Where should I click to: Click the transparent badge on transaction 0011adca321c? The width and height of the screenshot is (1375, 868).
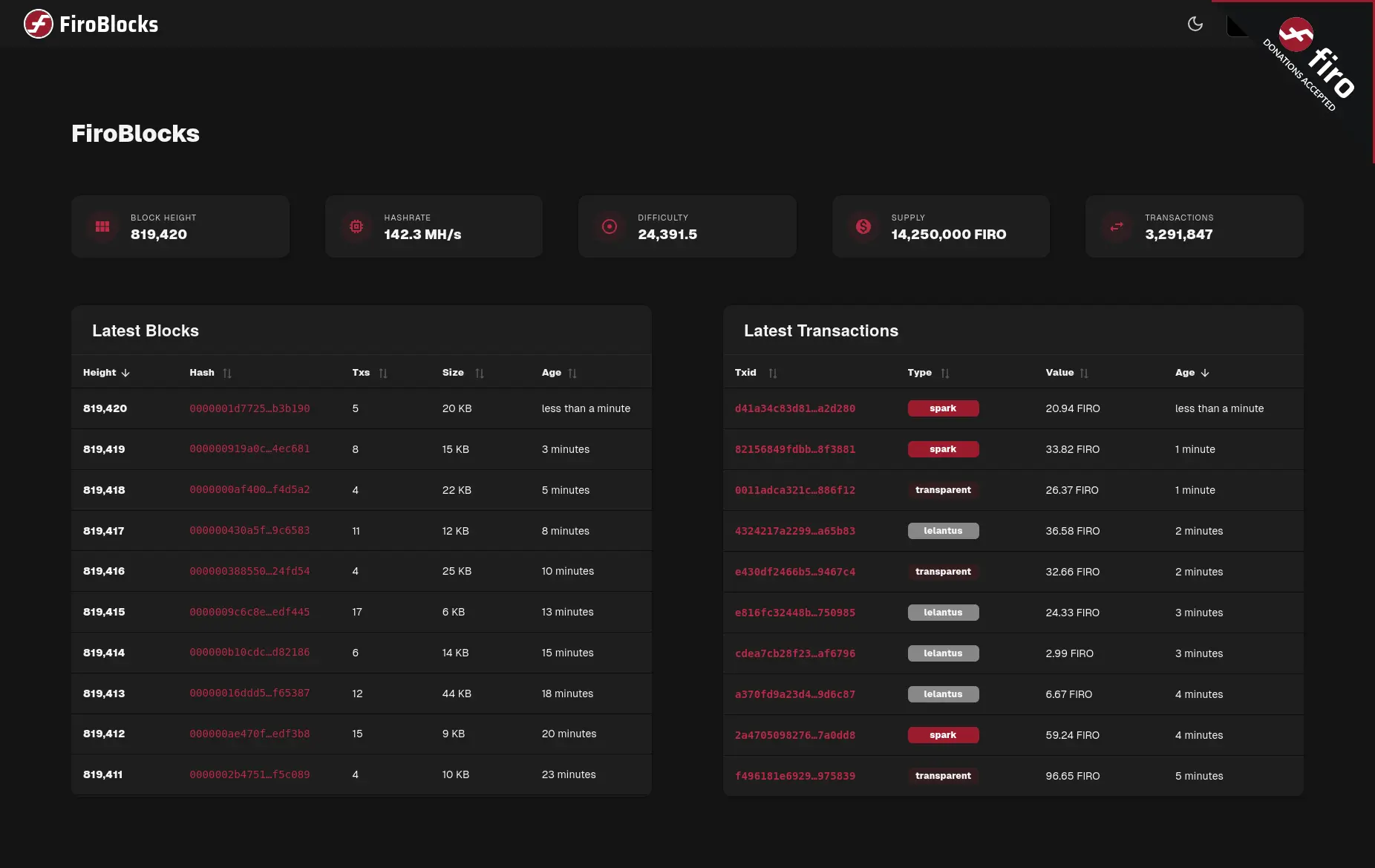pyautogui.click(x=943, y=489)
